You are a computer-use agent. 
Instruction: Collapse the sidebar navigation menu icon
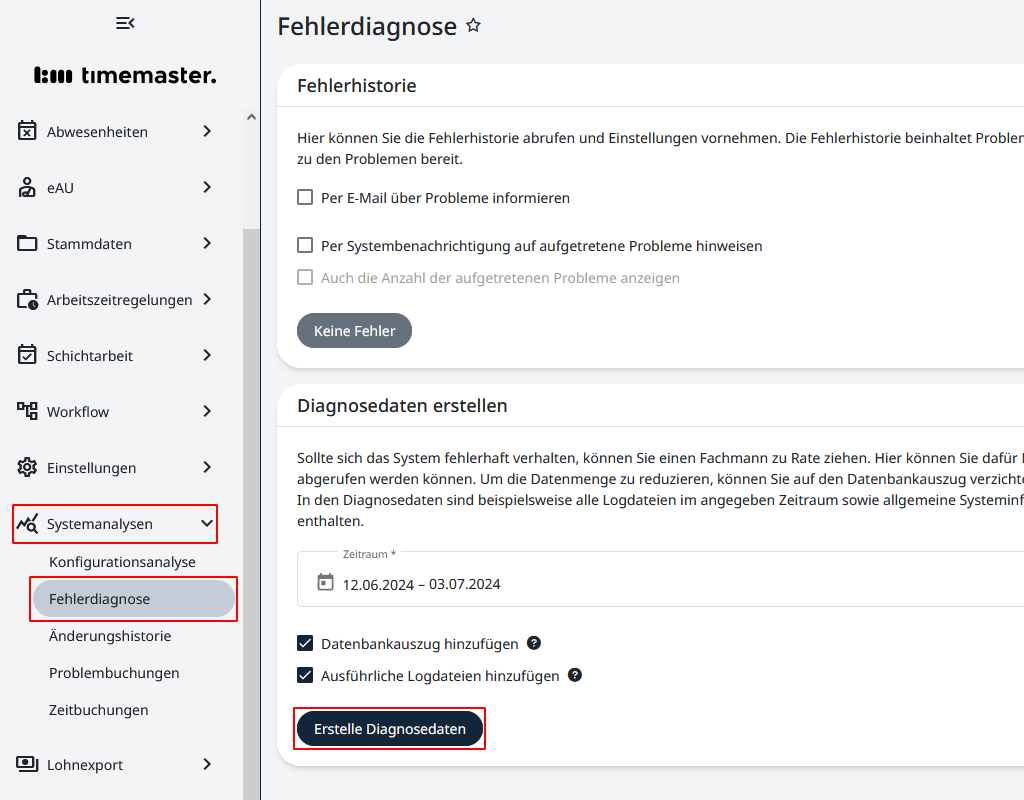pos(124,22)
